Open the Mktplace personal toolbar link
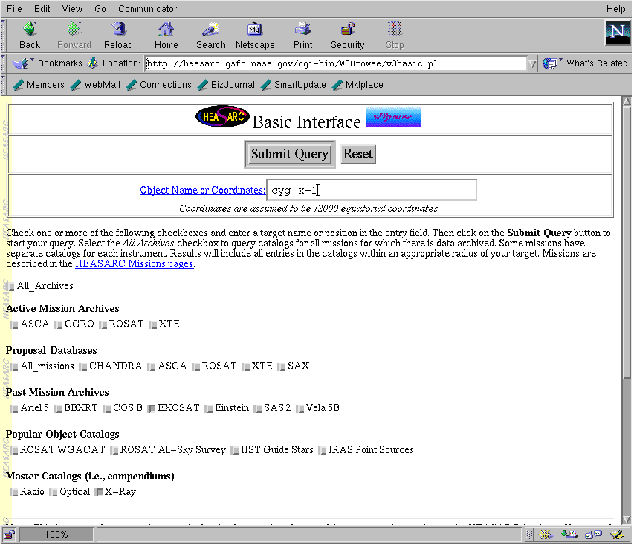 pos(358,85)
